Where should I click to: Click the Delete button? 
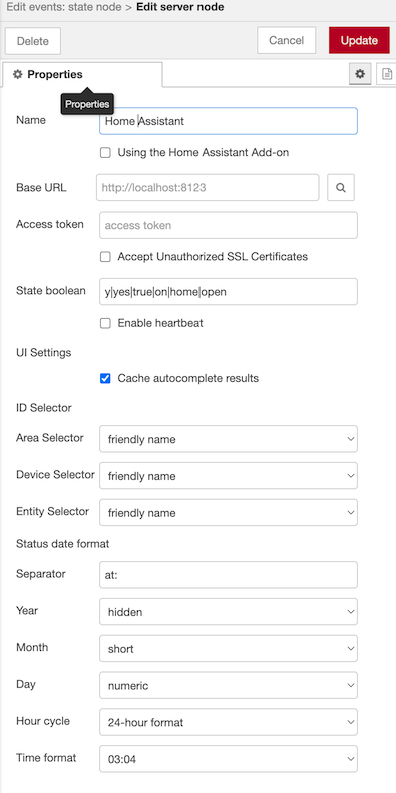pos(33,41)
